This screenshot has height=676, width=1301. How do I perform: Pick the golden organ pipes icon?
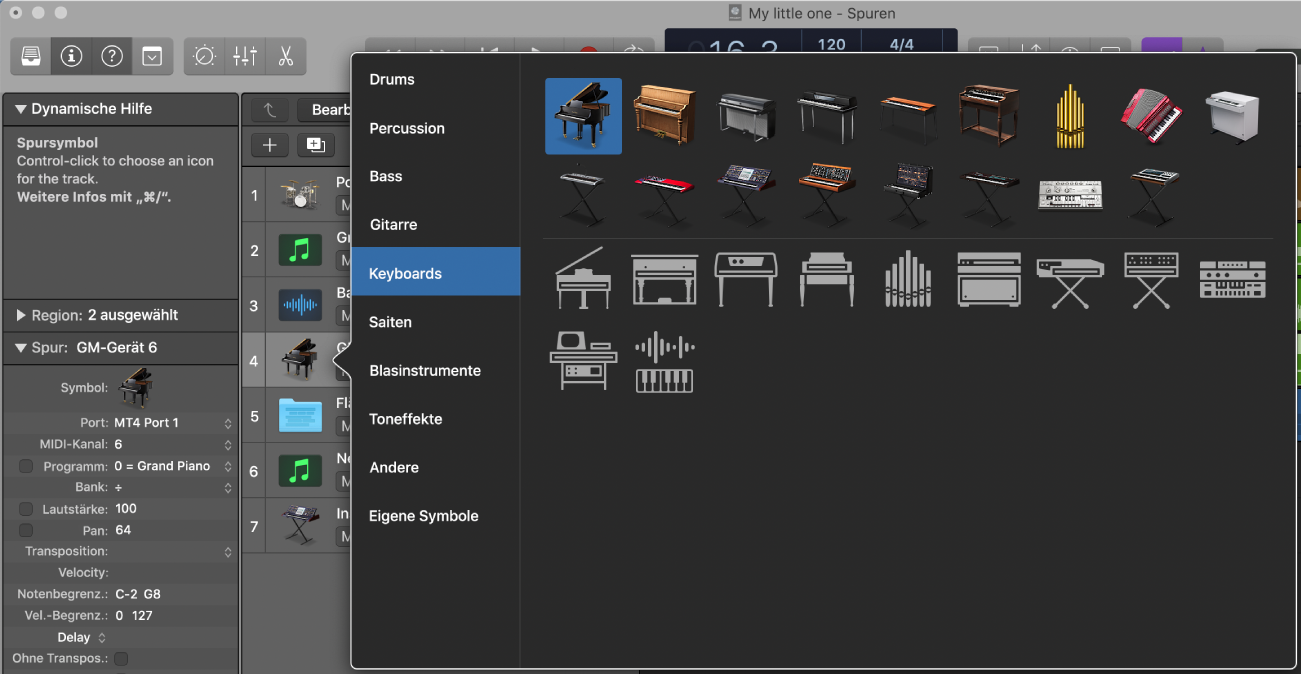point(1069,116)
